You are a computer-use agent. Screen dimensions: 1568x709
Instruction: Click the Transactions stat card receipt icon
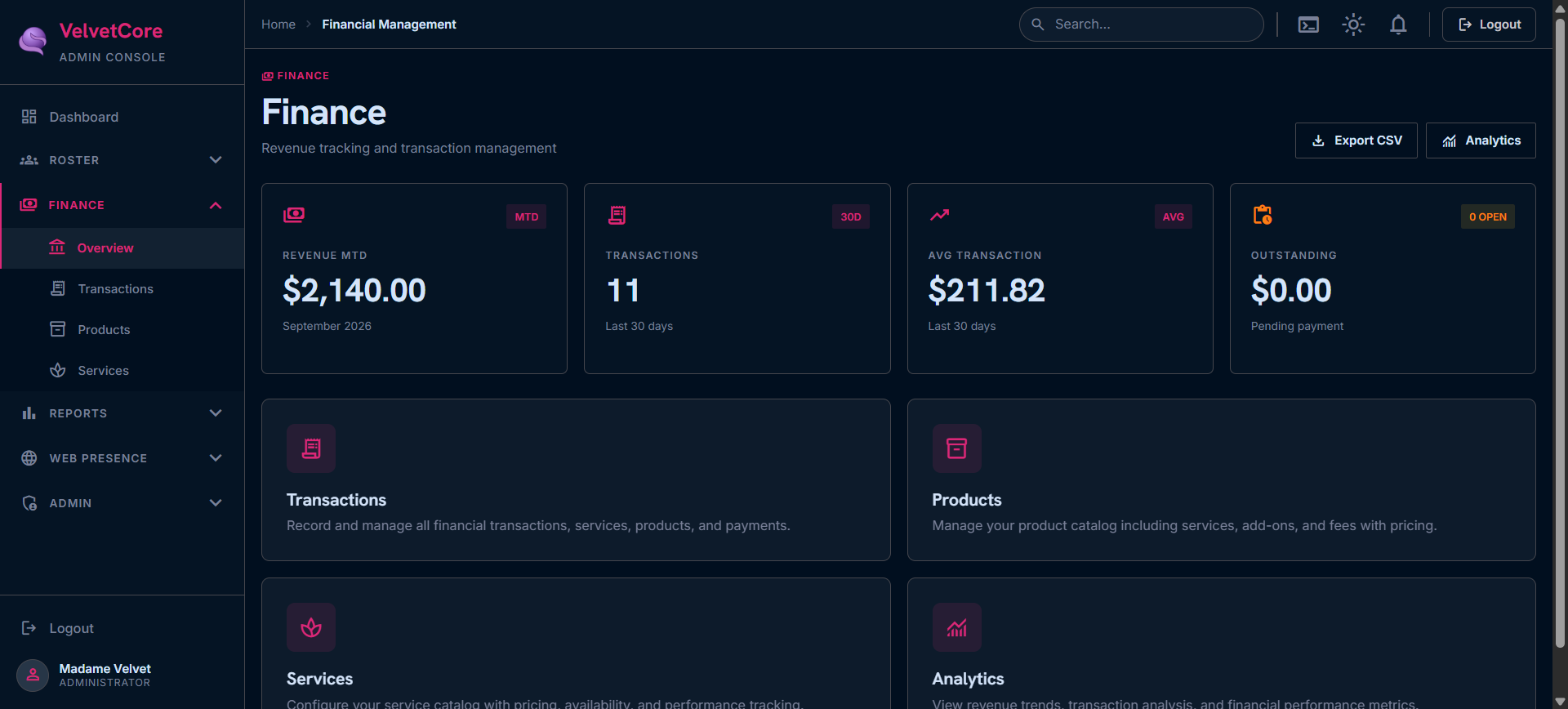coord(617,215)
